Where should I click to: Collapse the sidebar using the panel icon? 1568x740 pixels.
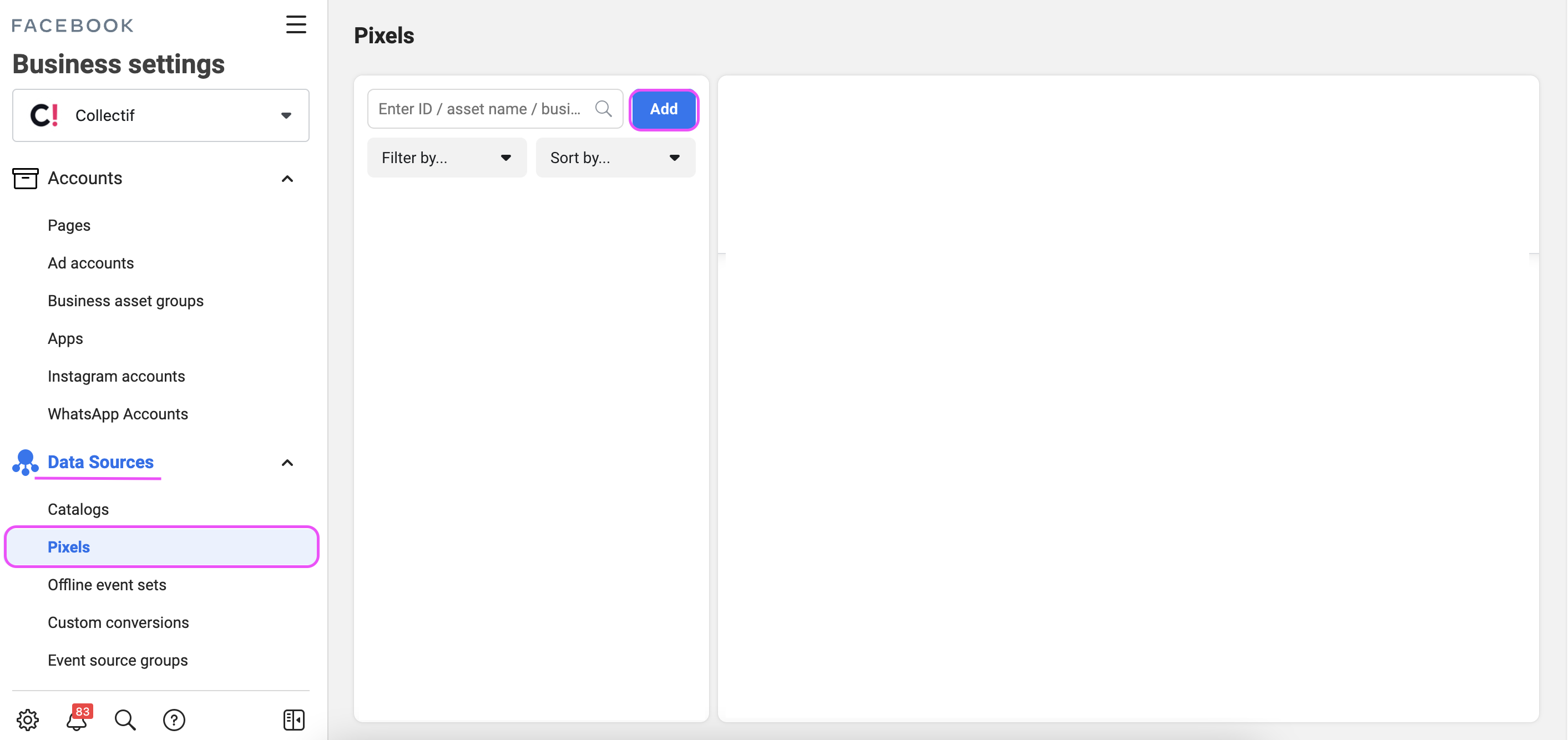294,719
